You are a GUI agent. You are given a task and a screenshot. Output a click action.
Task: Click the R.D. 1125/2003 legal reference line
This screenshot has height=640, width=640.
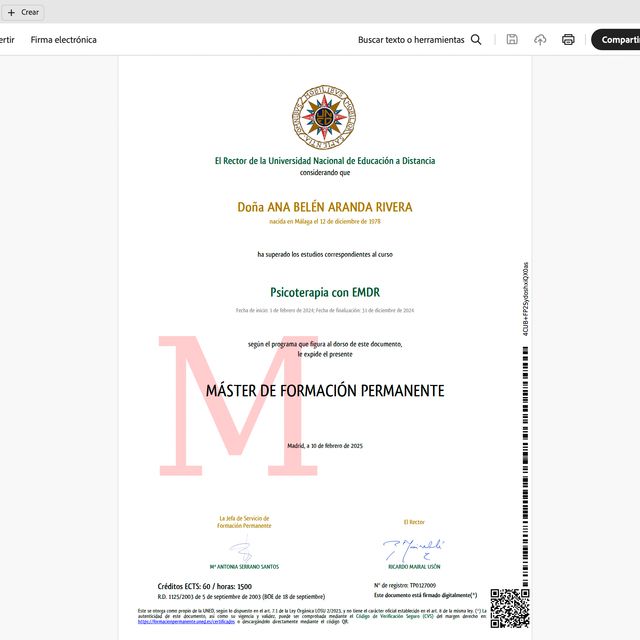click(x=241, y=597)
